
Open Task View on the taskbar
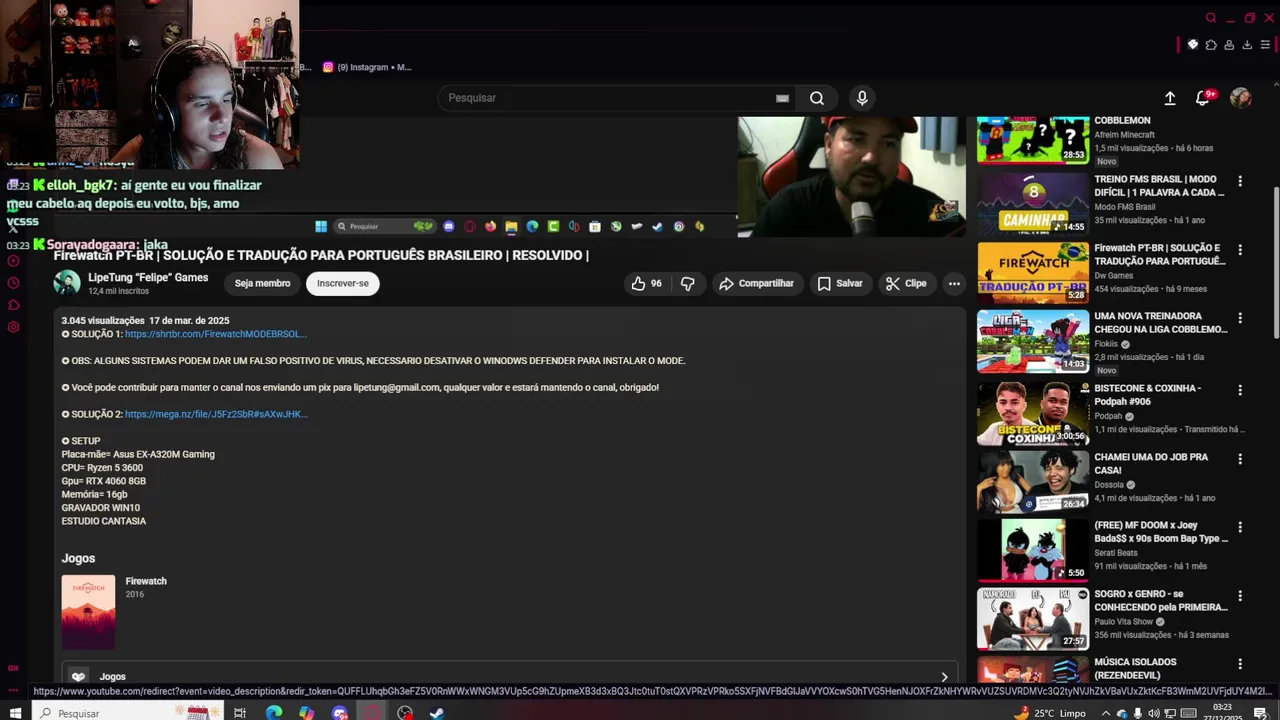click(240, 713)
